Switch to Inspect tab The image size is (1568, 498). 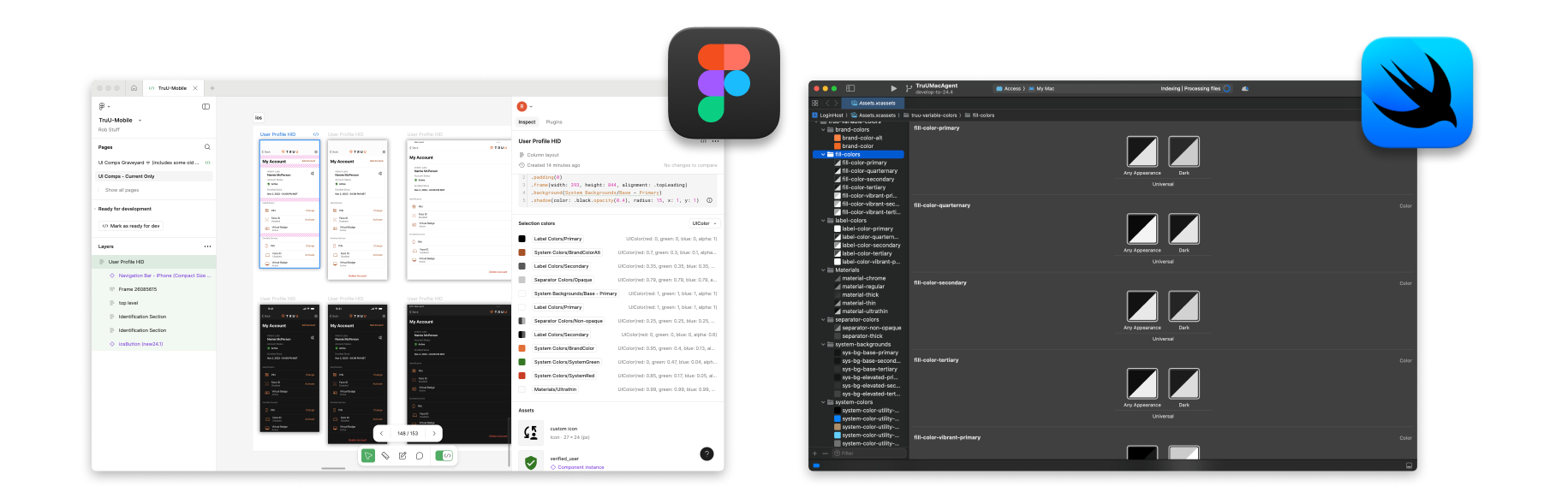pyautogui.click(x=527, y=122)
